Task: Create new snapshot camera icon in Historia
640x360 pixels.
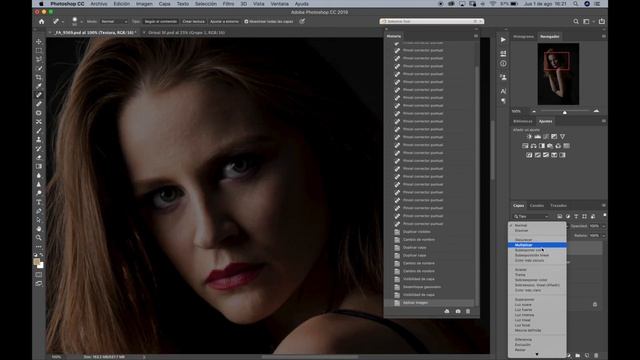Action: (x=458, y=311)
